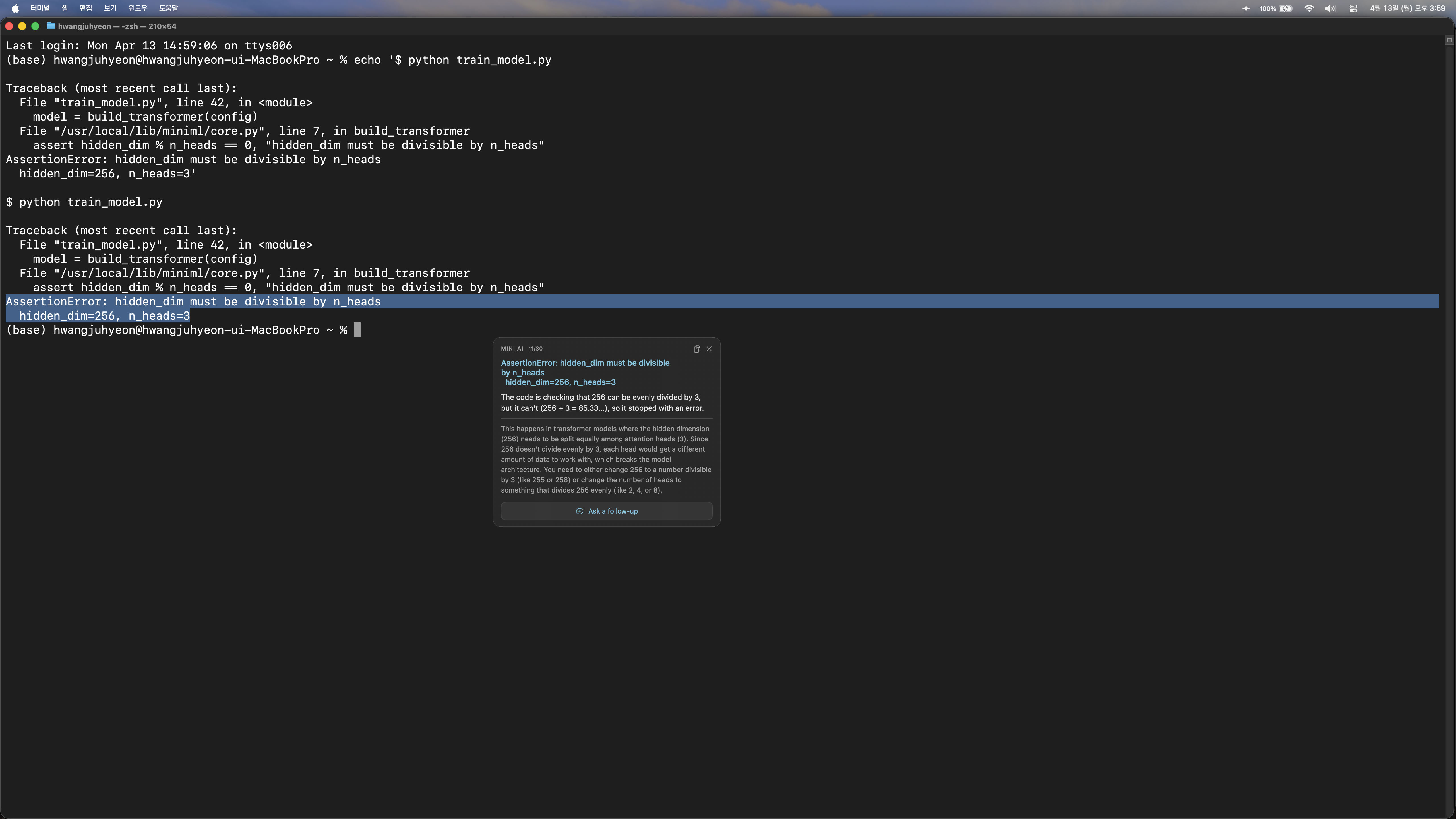This screenshot has height=819, width=1456.
Task: Open the 터미널 application menu
Action: pos(40,9)
